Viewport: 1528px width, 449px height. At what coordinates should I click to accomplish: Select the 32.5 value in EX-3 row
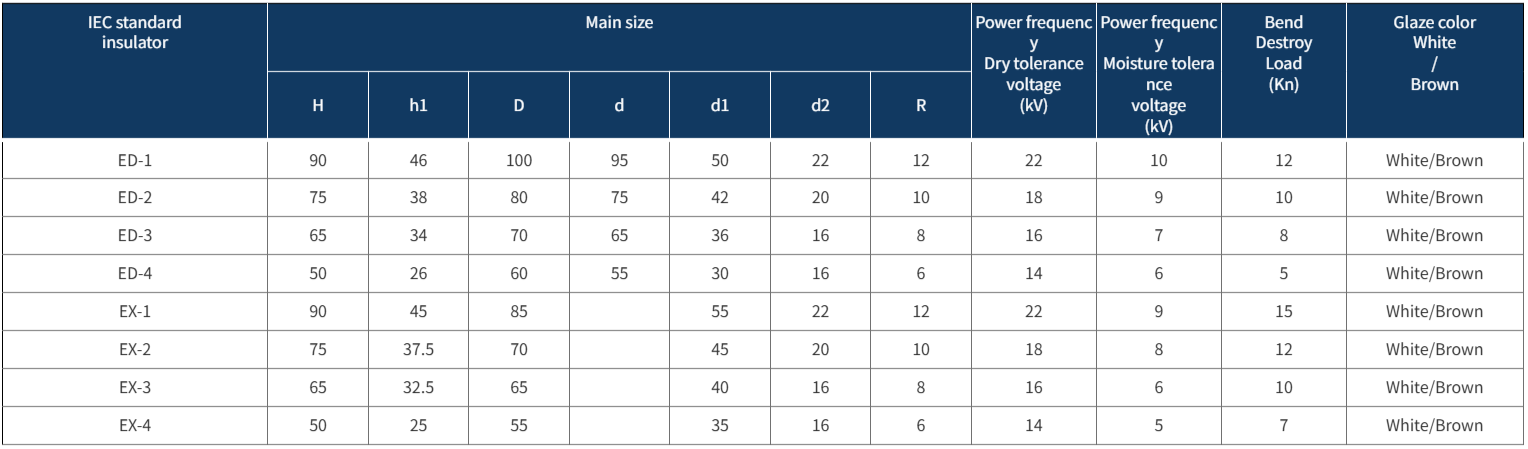coord(418,387)
